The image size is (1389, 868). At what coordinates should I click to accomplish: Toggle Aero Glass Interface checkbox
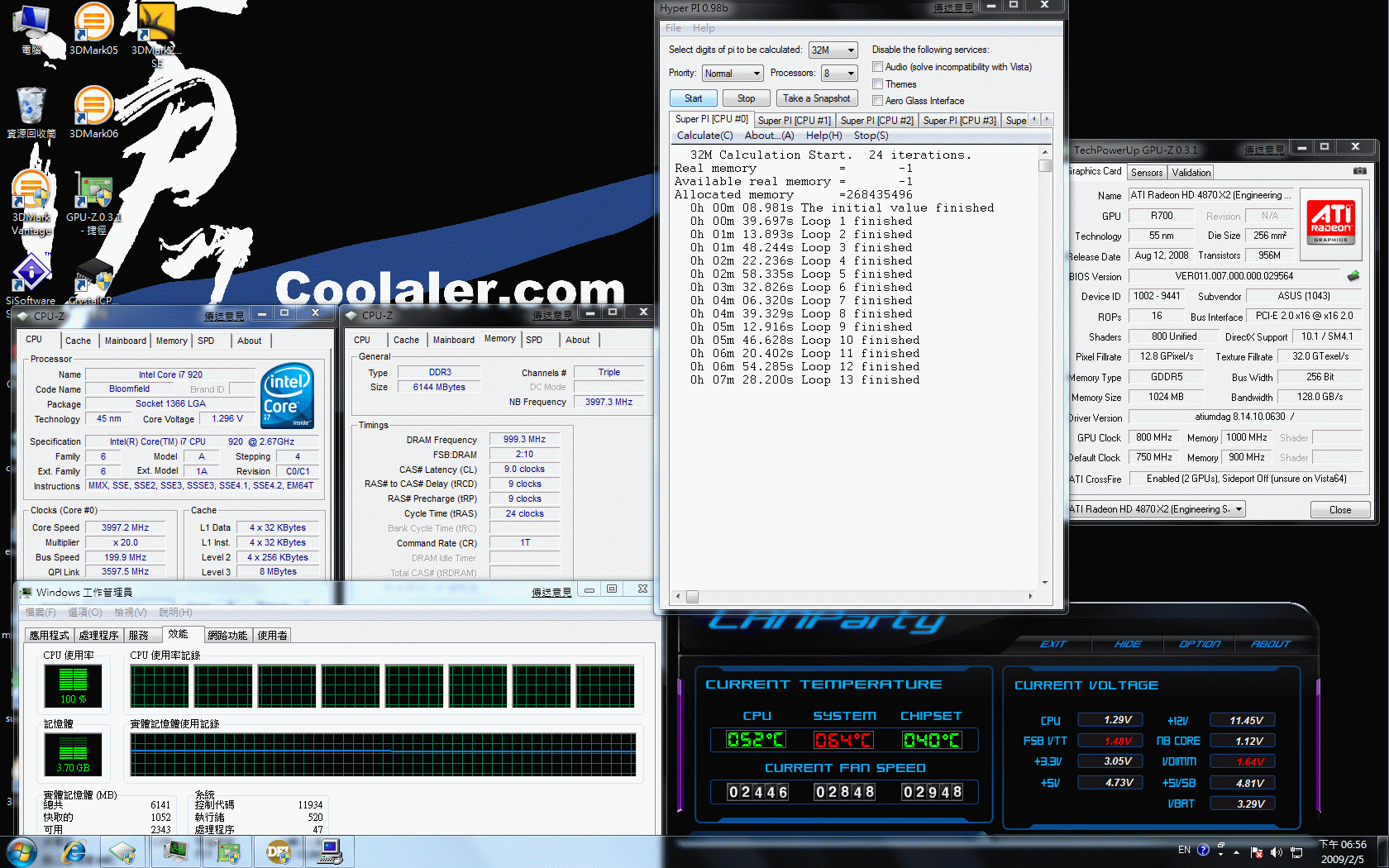coord(878,101)
